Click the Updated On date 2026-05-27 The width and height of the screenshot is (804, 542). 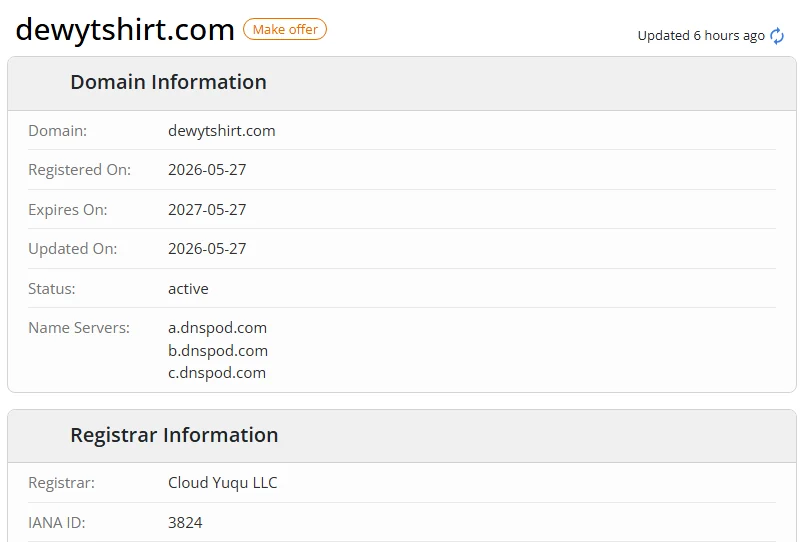pos(207,249)
